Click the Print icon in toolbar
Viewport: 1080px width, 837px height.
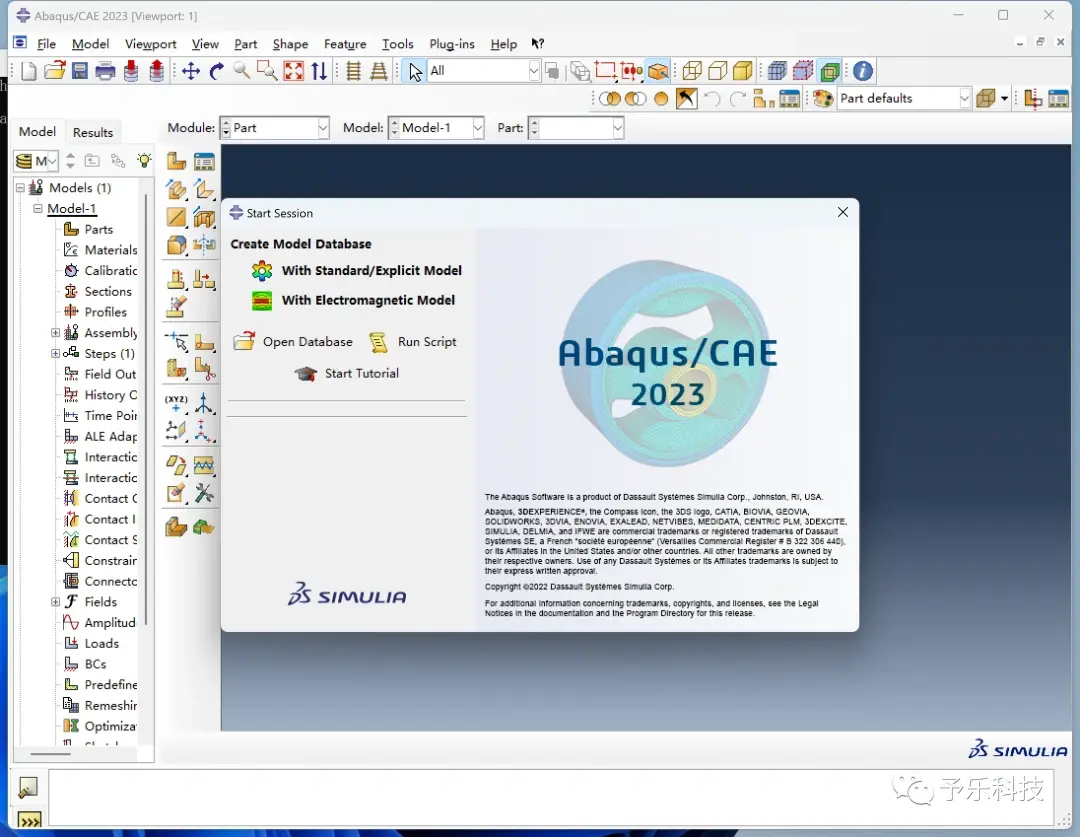pyautogui.click(x=105, y=71)
